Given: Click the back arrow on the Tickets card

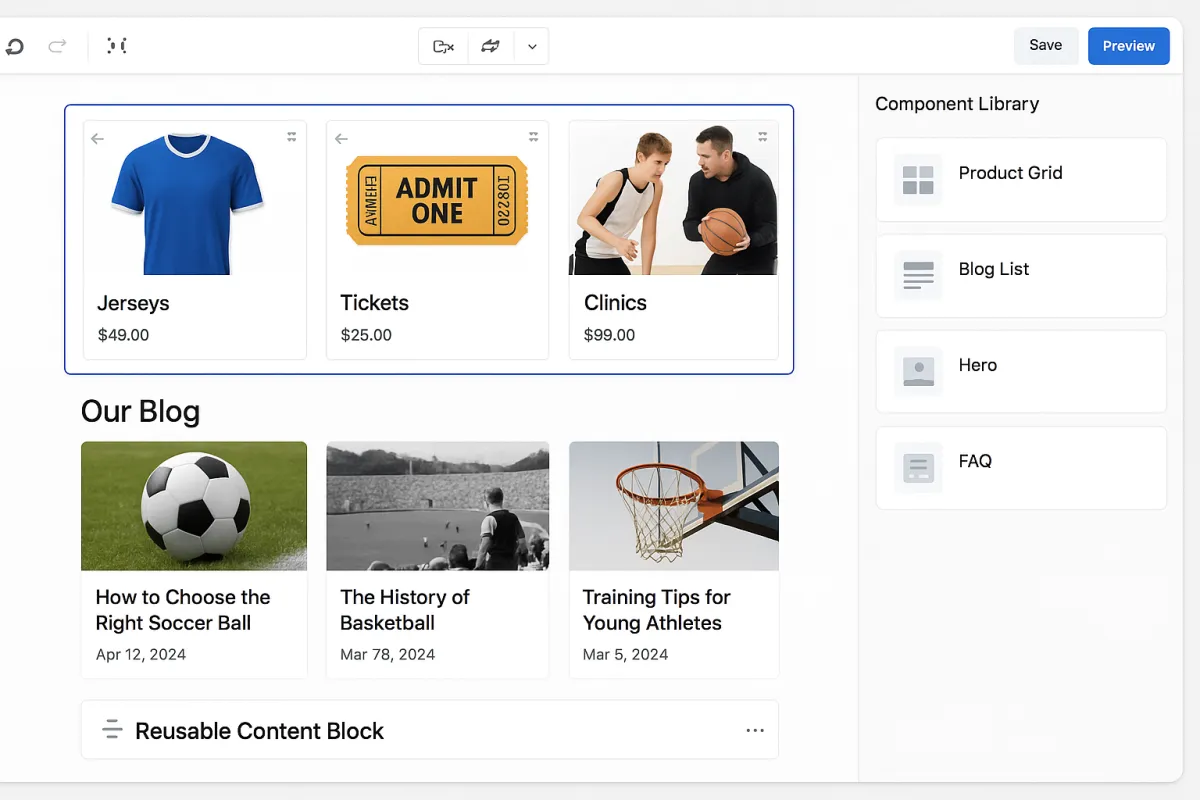Looking at the screenshot, I should point(341,139).
